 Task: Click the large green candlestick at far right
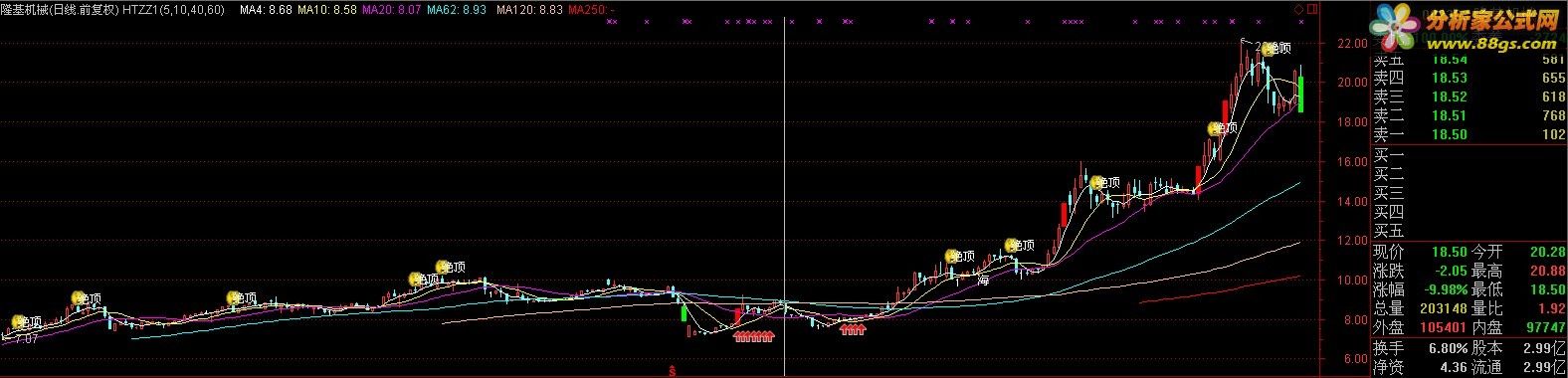[1300, 93]
